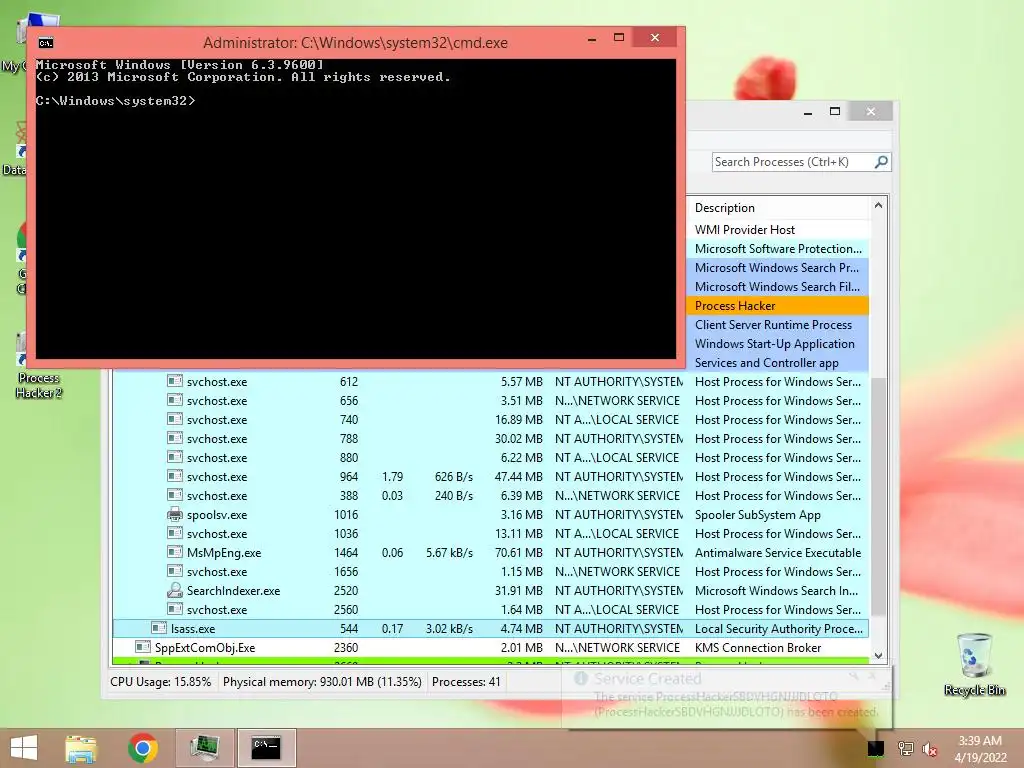
Task: Click Microsoft Software Protection description
Action: click(x=778, y=248)
